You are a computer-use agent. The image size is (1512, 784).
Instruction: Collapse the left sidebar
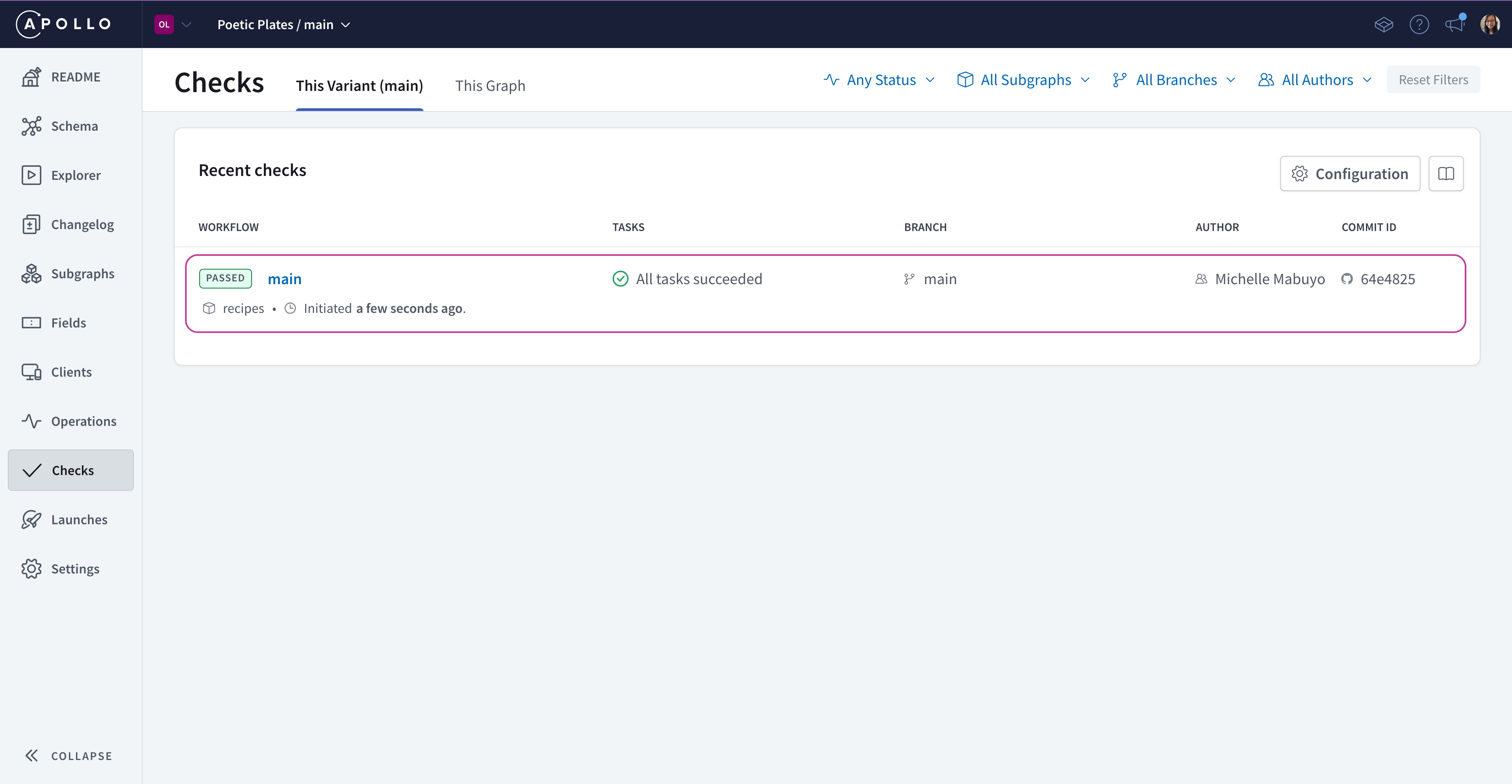pyautogui.click(x=68, y=756)
